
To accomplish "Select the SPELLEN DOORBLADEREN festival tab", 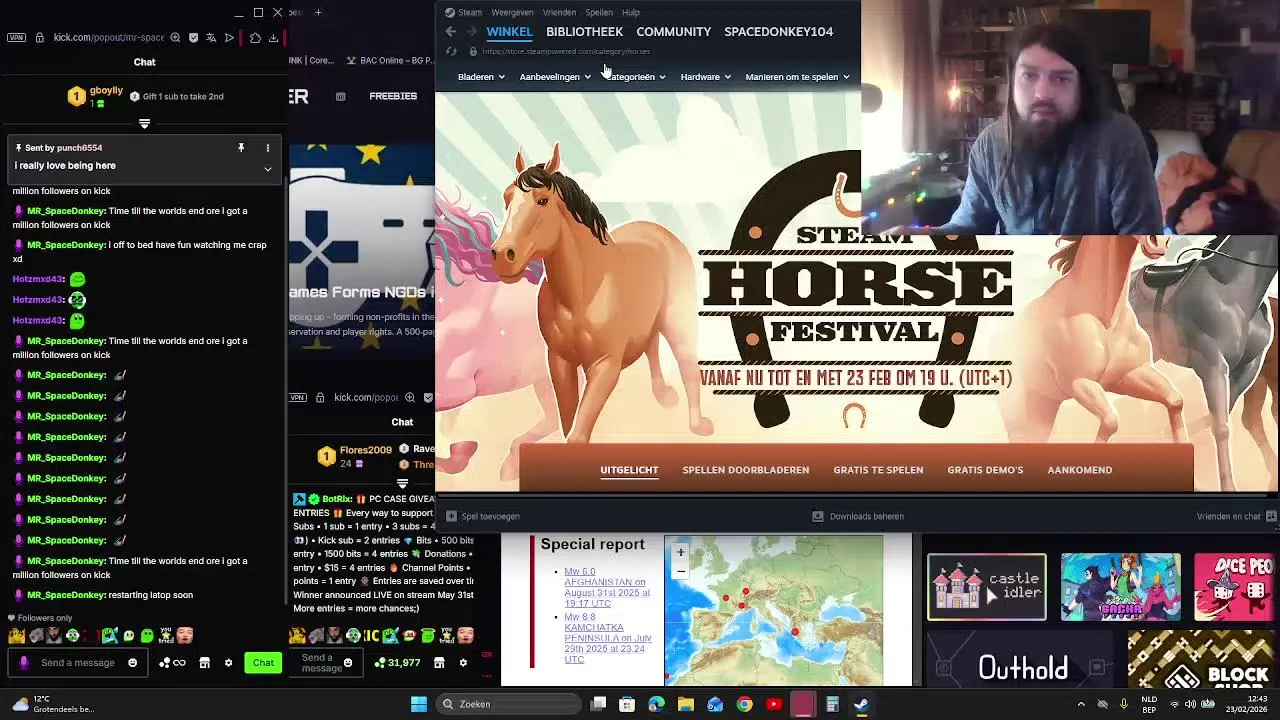I will [745, 470].
